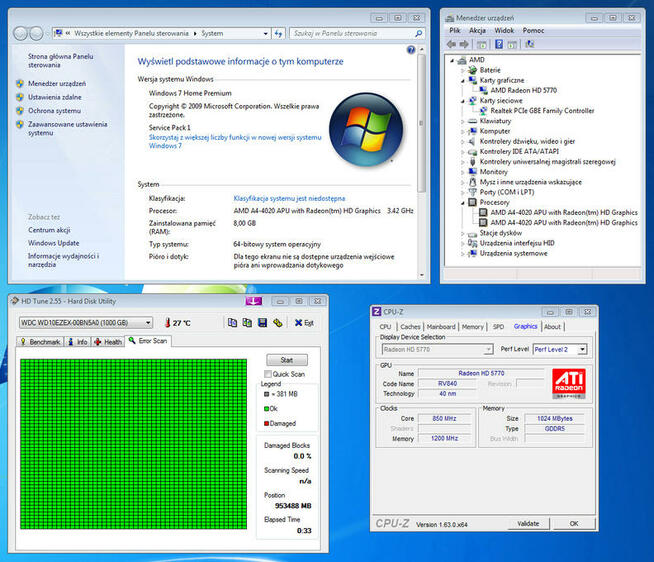This screenshot has height=562, width=654.
Task: Open Klasyfikacja systemu jest niedostępna link
Action: (289, 198)
